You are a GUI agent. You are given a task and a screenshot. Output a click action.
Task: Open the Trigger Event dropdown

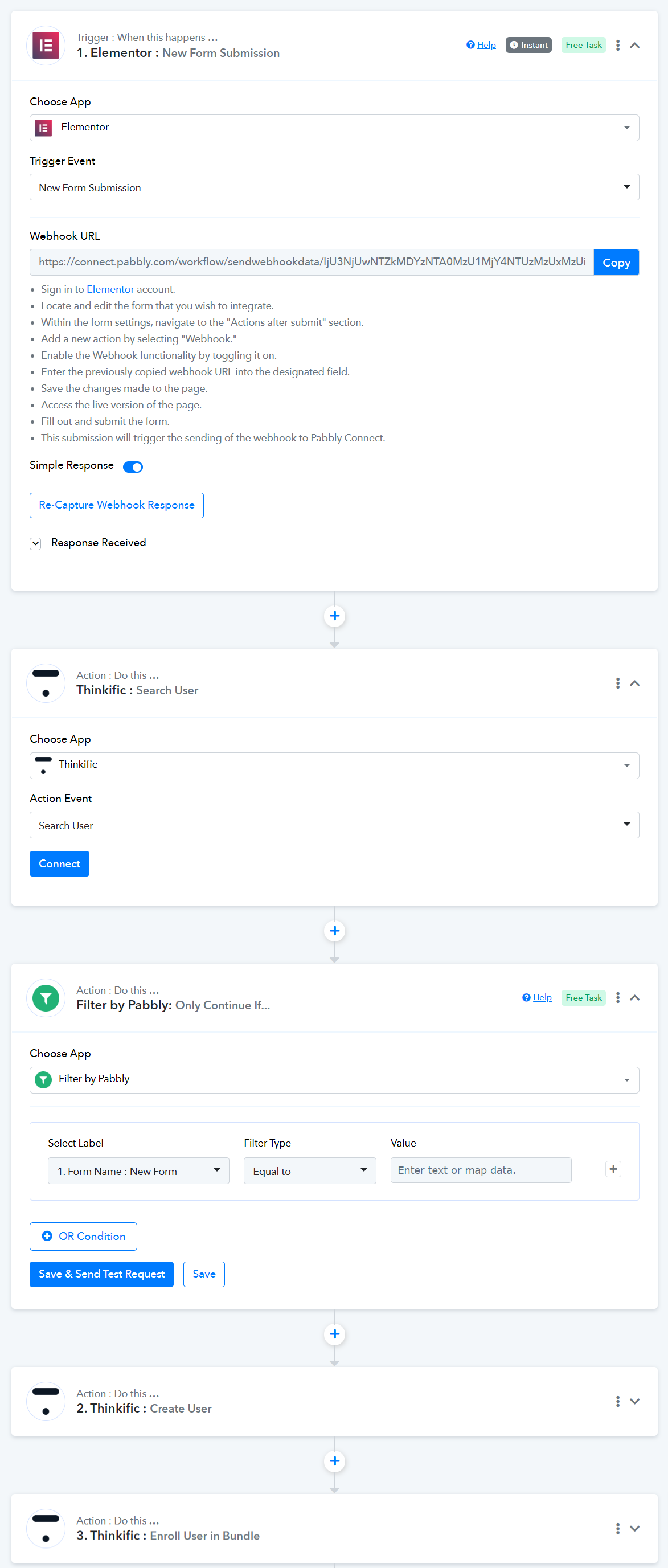click(x=334, y=187)
